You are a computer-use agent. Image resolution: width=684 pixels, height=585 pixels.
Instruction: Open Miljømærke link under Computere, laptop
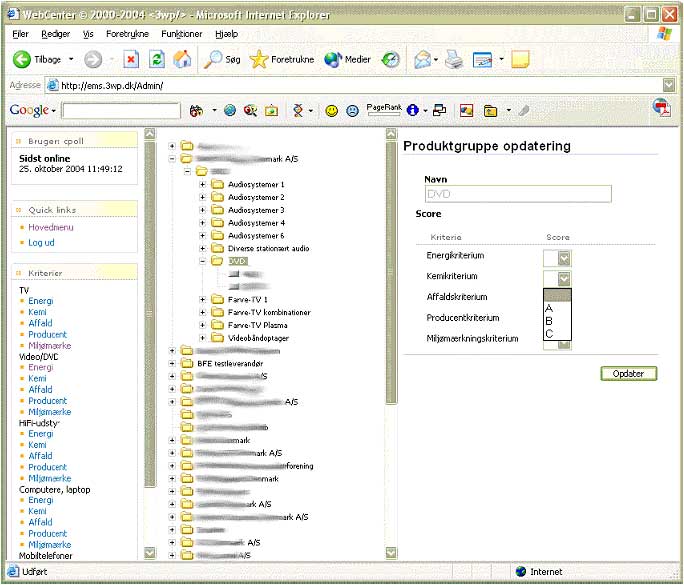tap(49, 545)
